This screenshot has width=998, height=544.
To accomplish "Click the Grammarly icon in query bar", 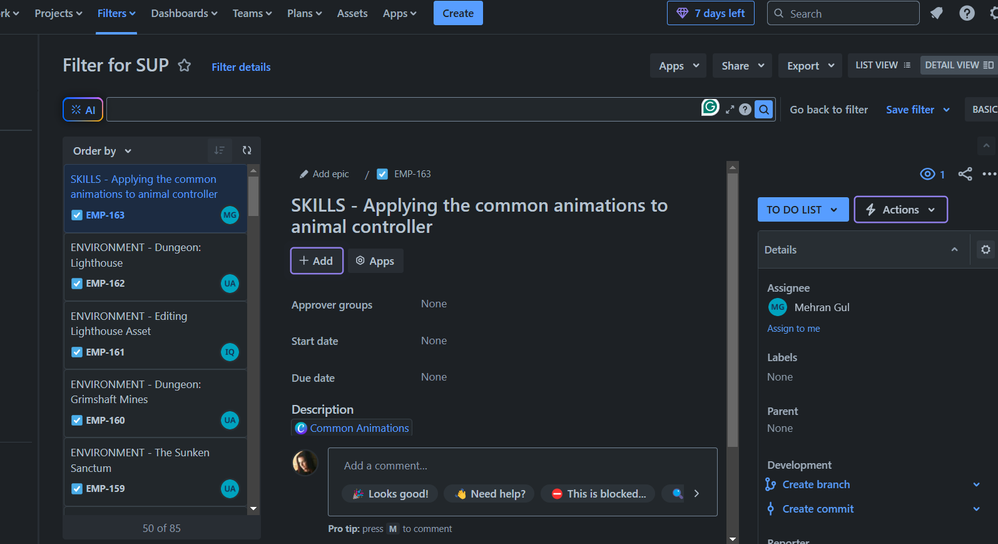I will pos(710,108).
